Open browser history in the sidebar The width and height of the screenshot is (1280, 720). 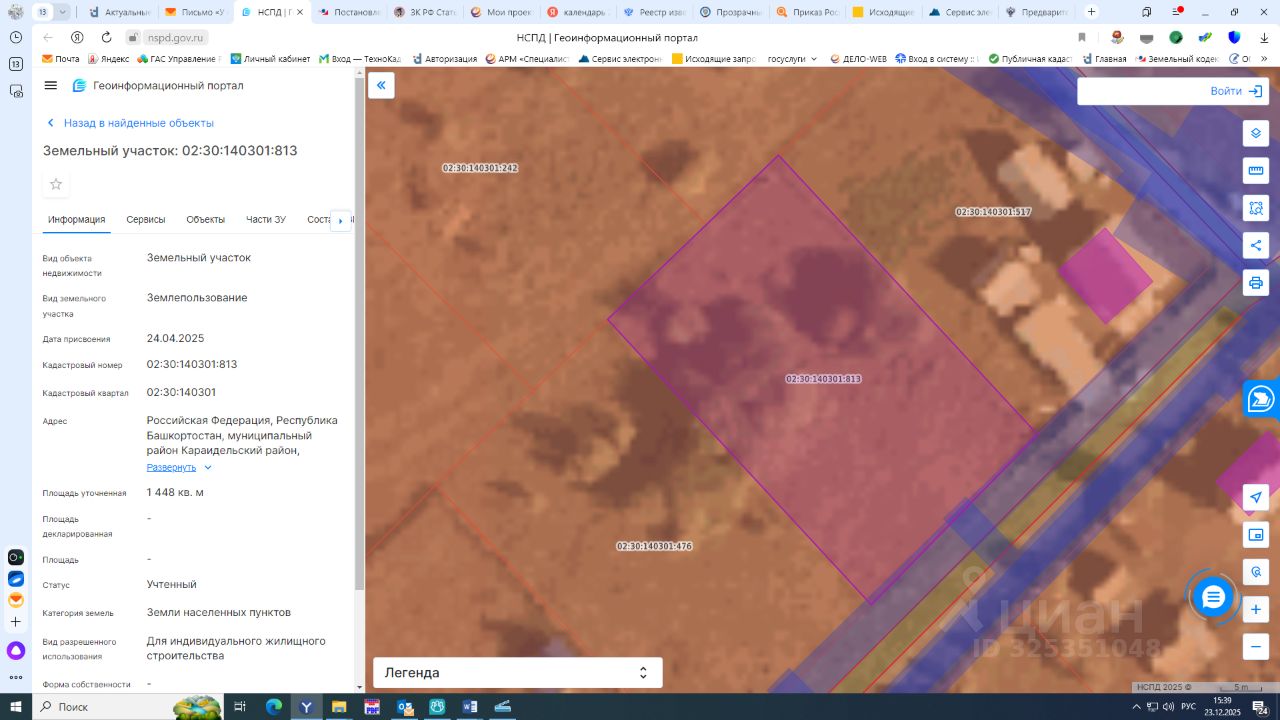16,37
